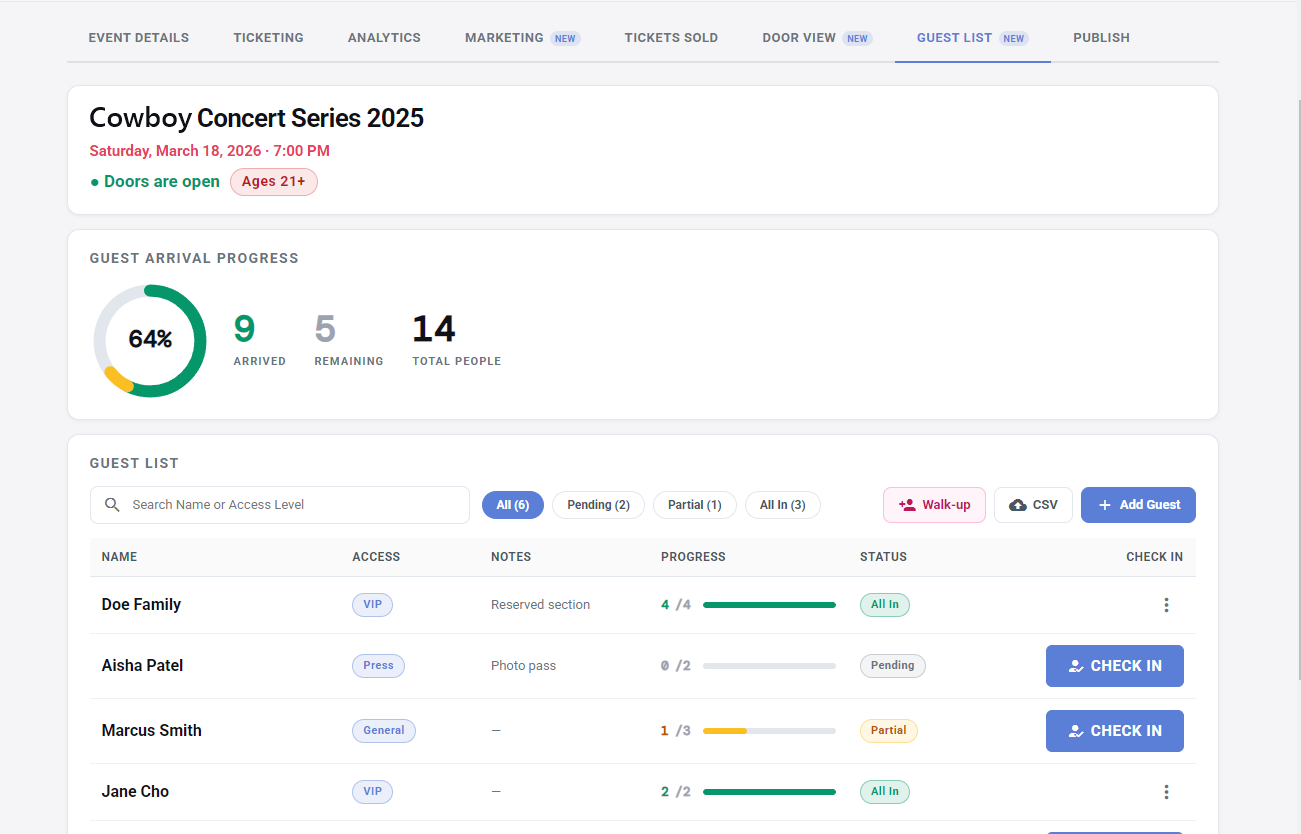Click the Reserved section note
Screen dimensions: 1301x834
[540, 605]
